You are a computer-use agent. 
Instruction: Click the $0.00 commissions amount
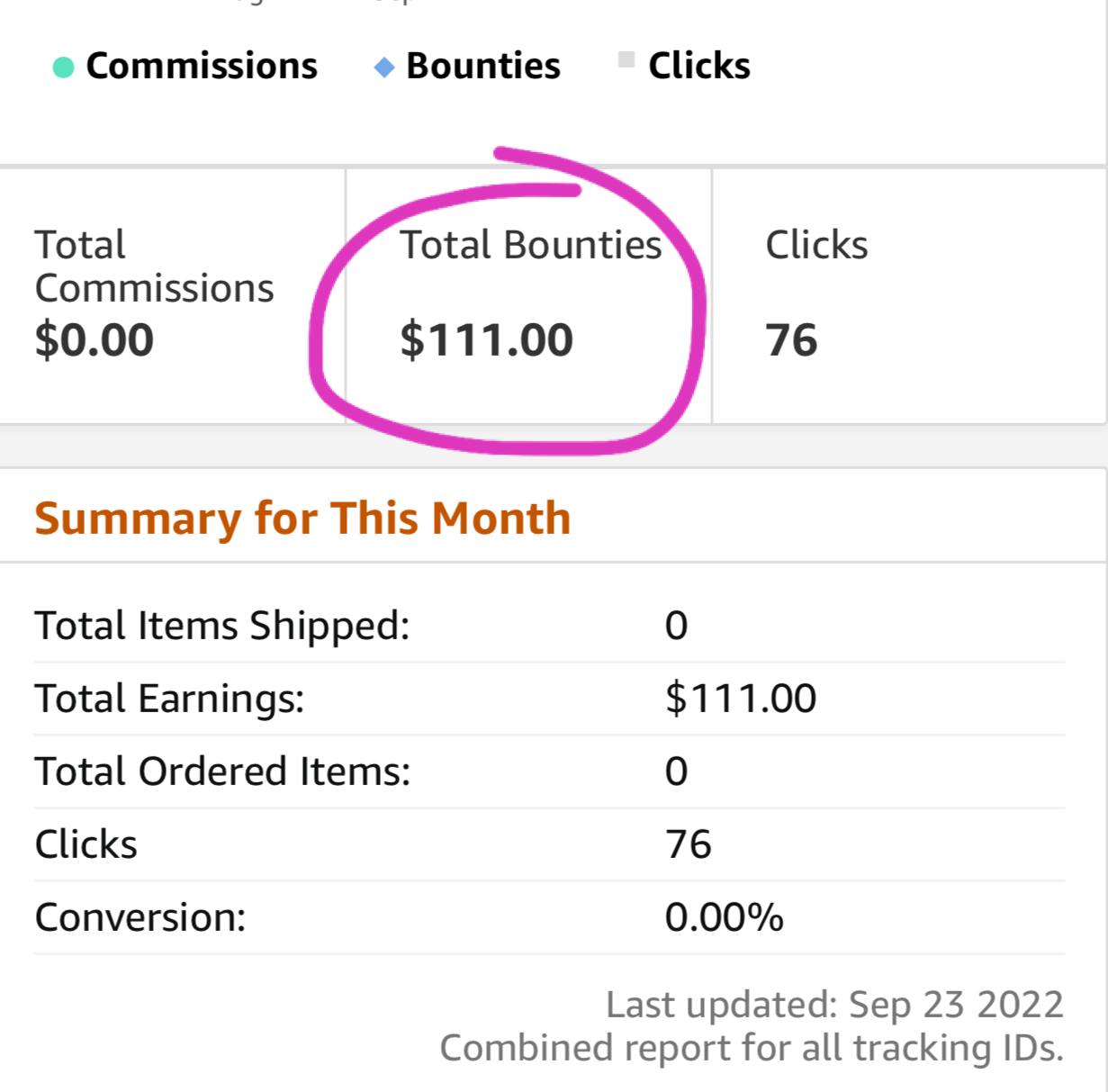[95, 339]
